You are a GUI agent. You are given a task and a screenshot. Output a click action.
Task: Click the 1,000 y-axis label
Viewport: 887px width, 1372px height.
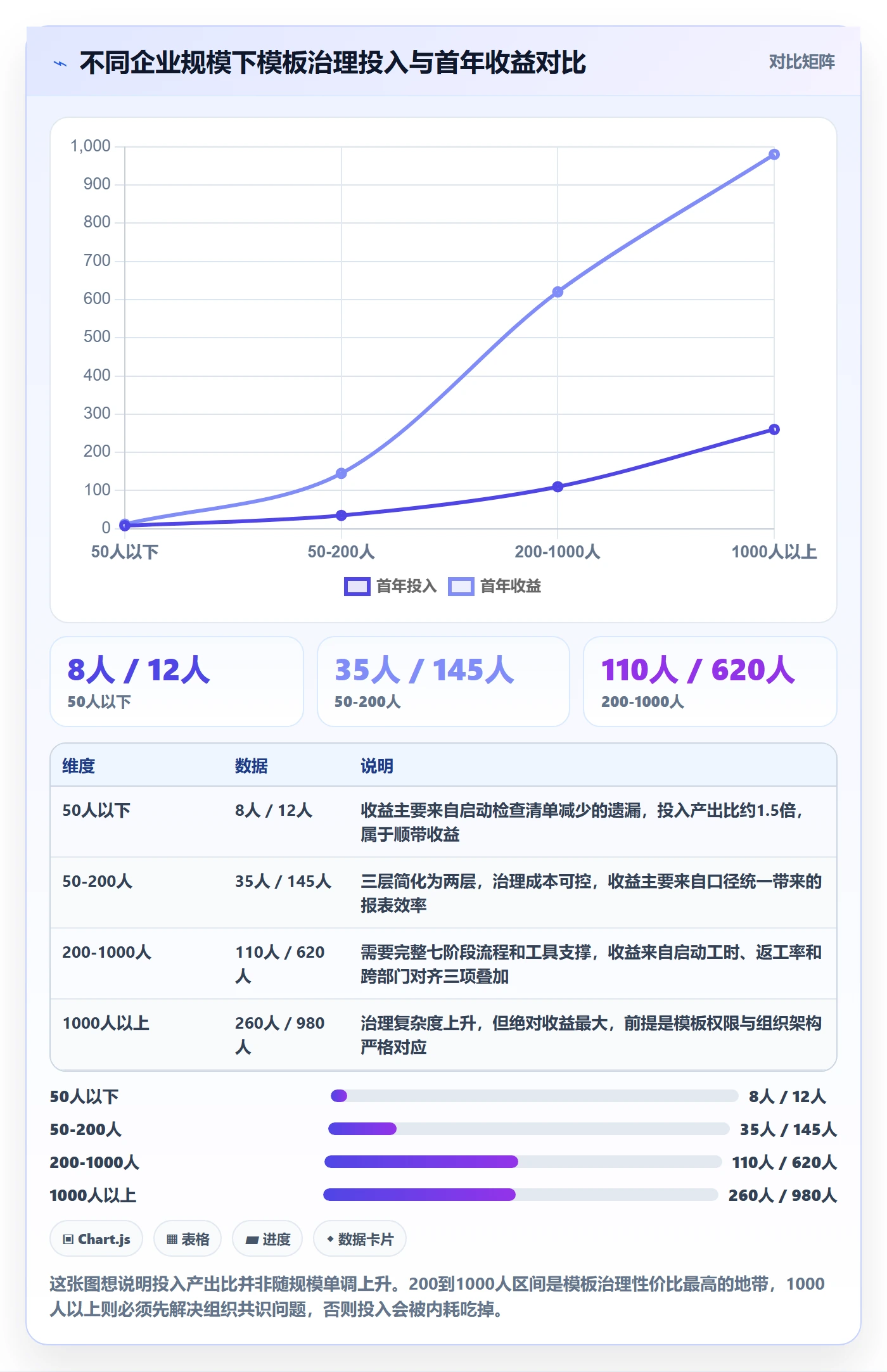click(x=91, y=146)
